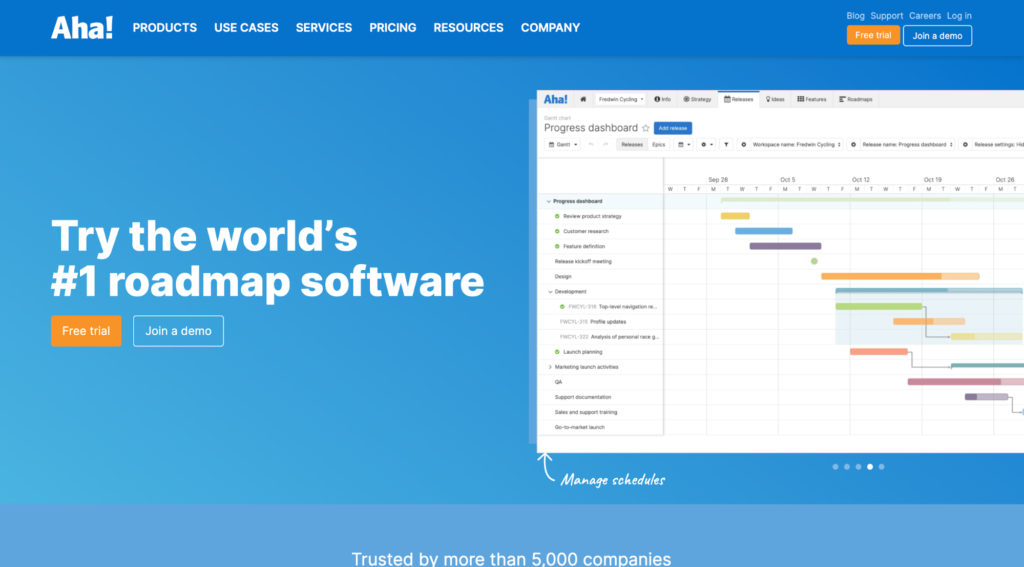Collapse the Development group

pos(550,291)
